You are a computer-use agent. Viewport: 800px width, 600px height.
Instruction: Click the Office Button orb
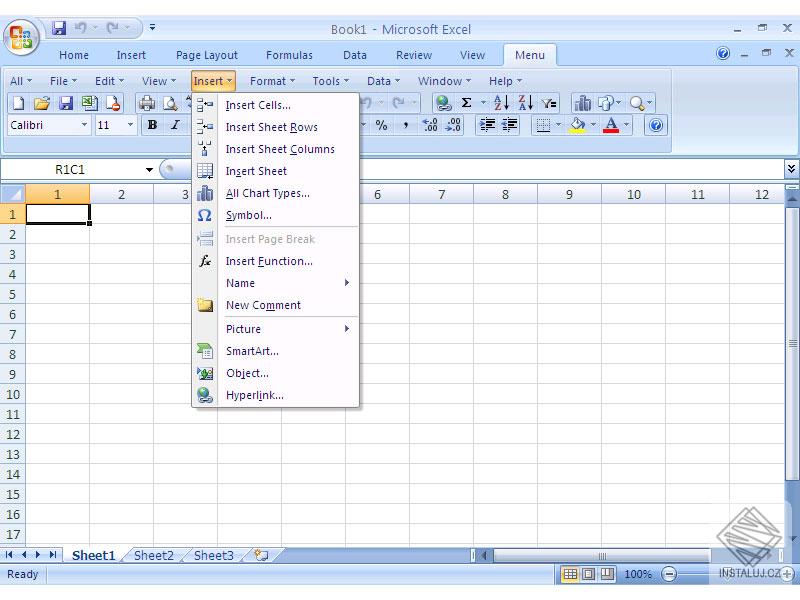click(x=21, y=38)
